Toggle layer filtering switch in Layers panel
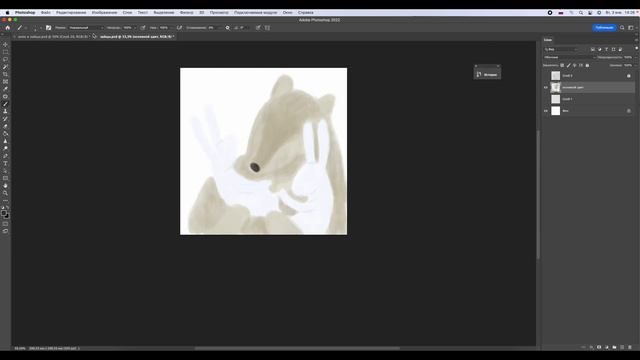 (636, 49)
